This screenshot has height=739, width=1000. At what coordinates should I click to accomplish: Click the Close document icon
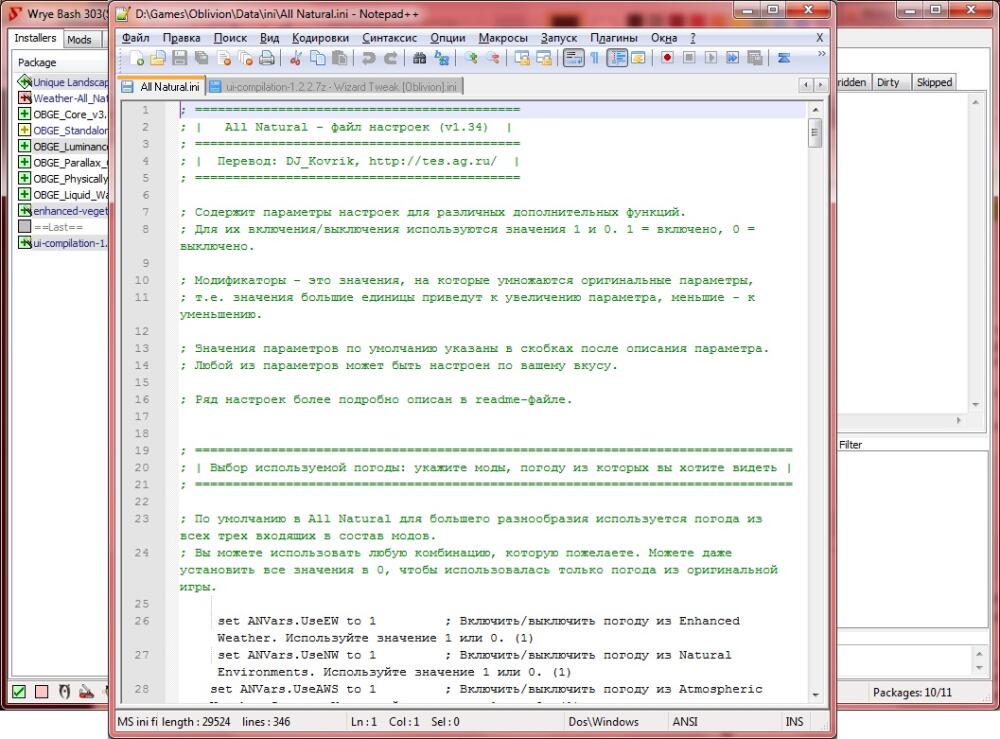tap(224, 59)
